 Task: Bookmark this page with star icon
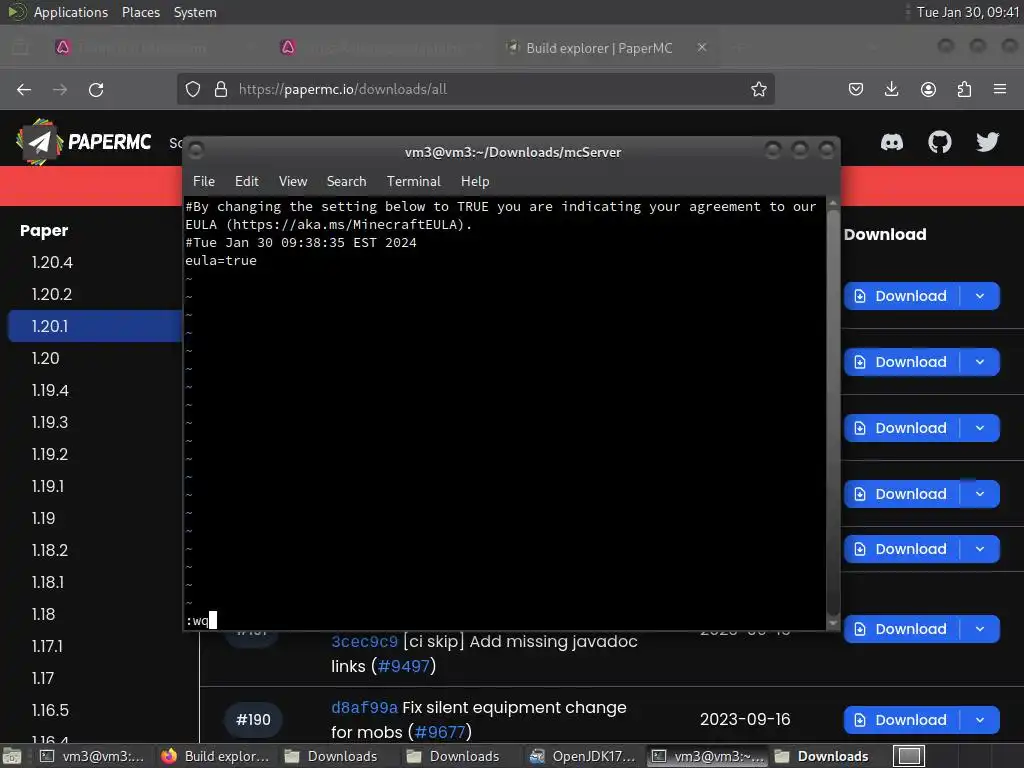pos(758,89)
